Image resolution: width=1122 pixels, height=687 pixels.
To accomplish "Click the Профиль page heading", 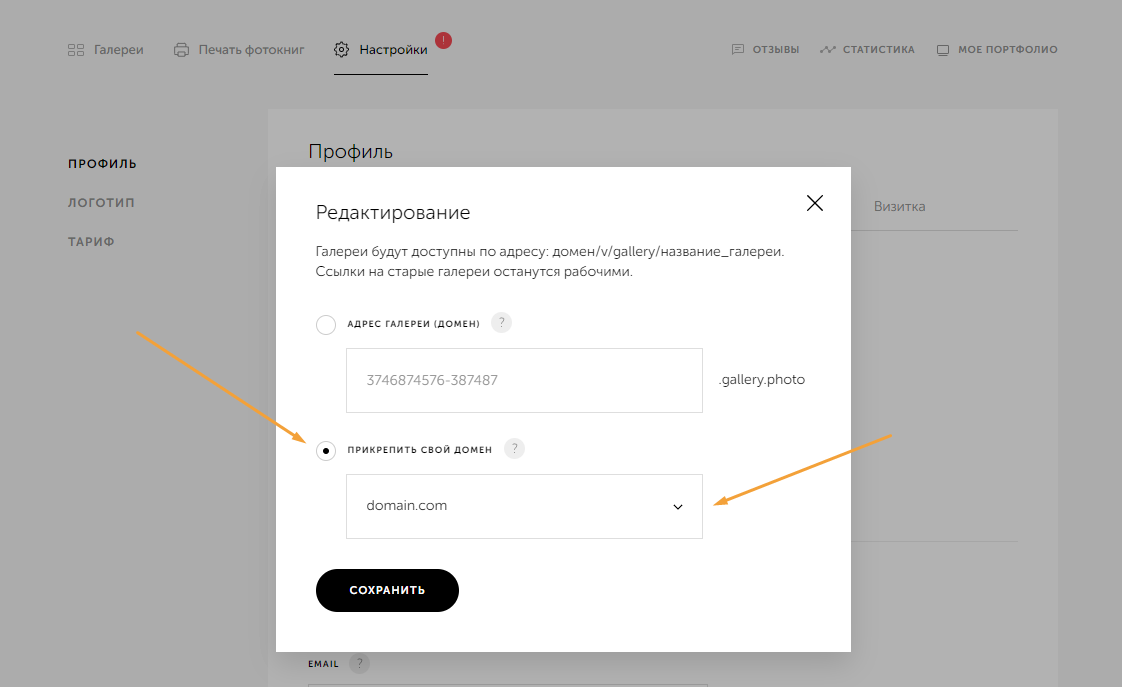I will (x=351, y=152).
